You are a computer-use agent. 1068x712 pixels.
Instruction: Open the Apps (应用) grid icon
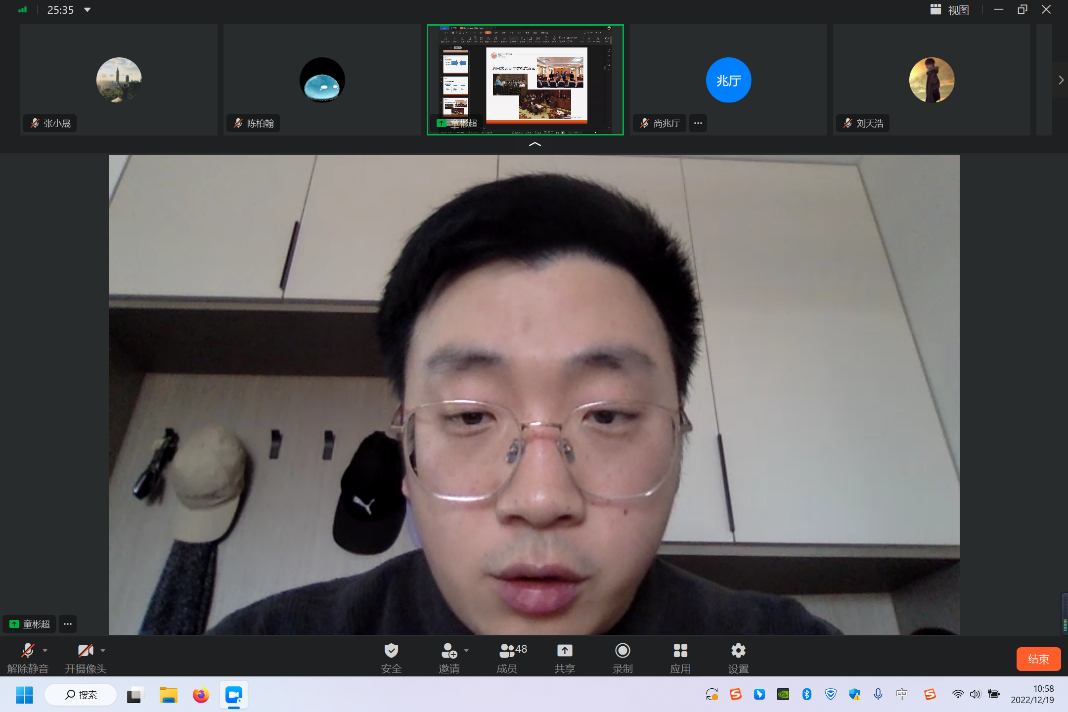tap(680, 651)
